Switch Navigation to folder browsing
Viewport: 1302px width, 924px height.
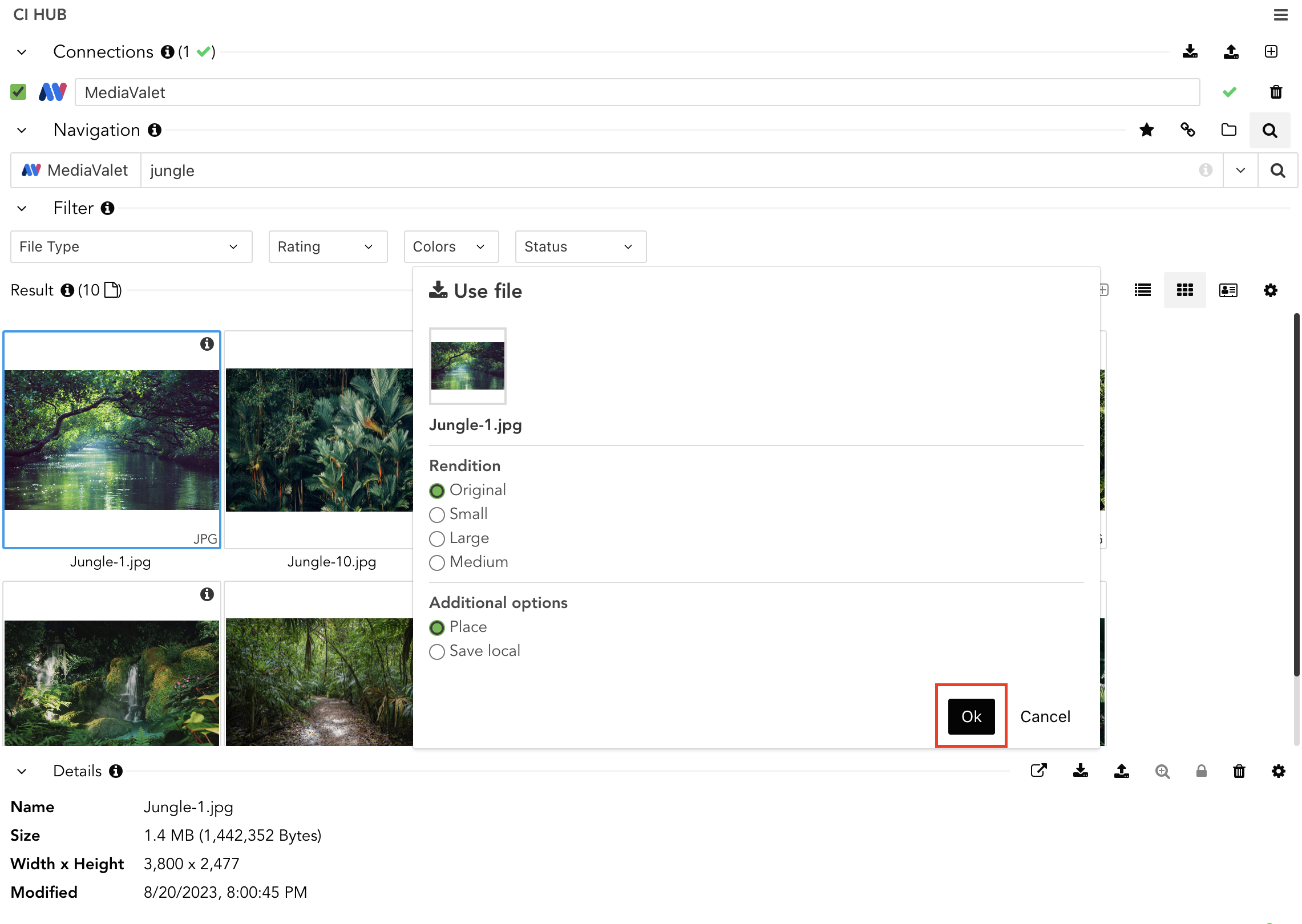(1228, 130)
